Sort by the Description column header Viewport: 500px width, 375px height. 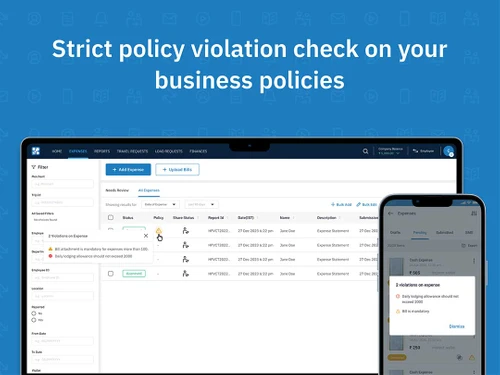point(328,218)
